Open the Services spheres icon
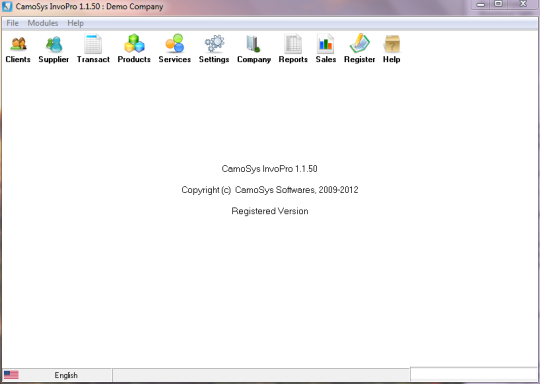The height and width of the screenshot is (384, 540). pyautogui.click(x=175, y=43)
